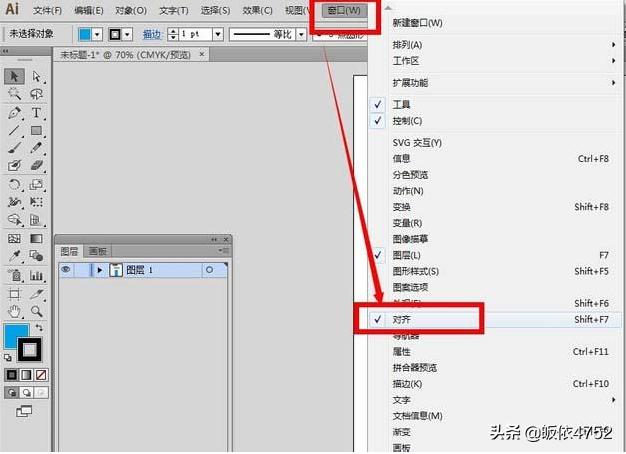Open the change screen mode button
The image size is (626, 454).
24,411
